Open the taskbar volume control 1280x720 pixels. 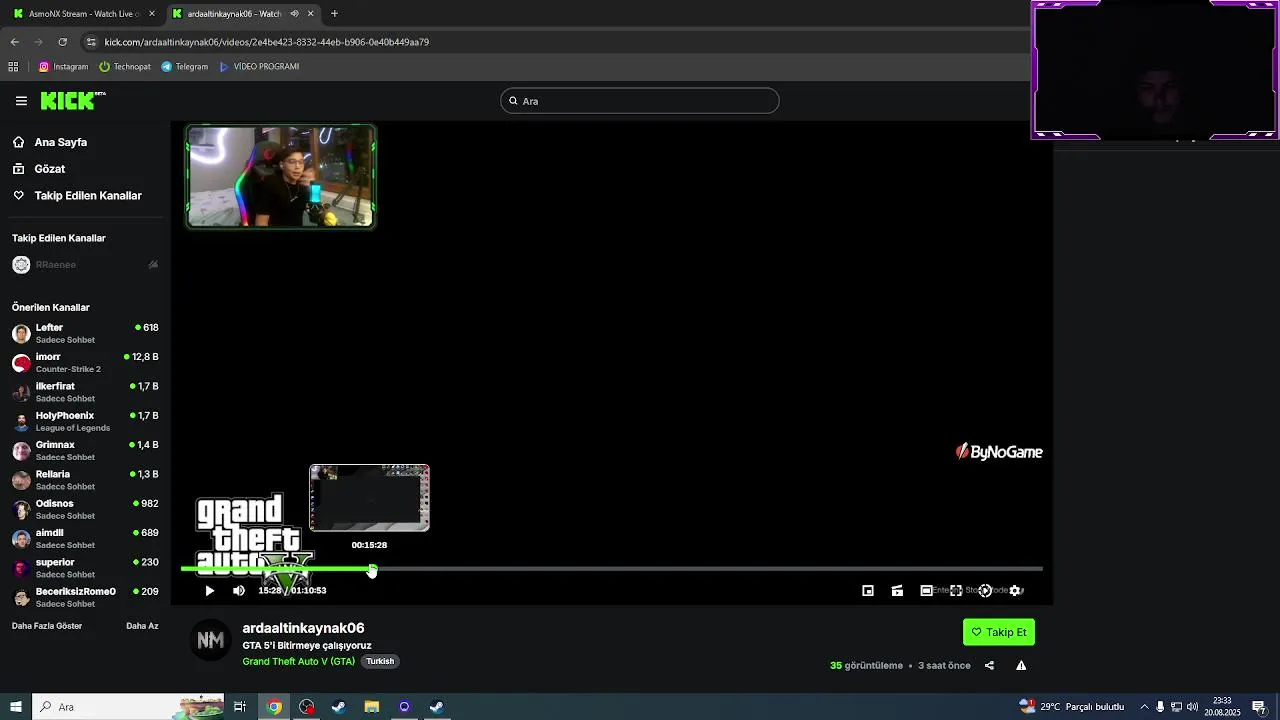(x=1192, y=707)
